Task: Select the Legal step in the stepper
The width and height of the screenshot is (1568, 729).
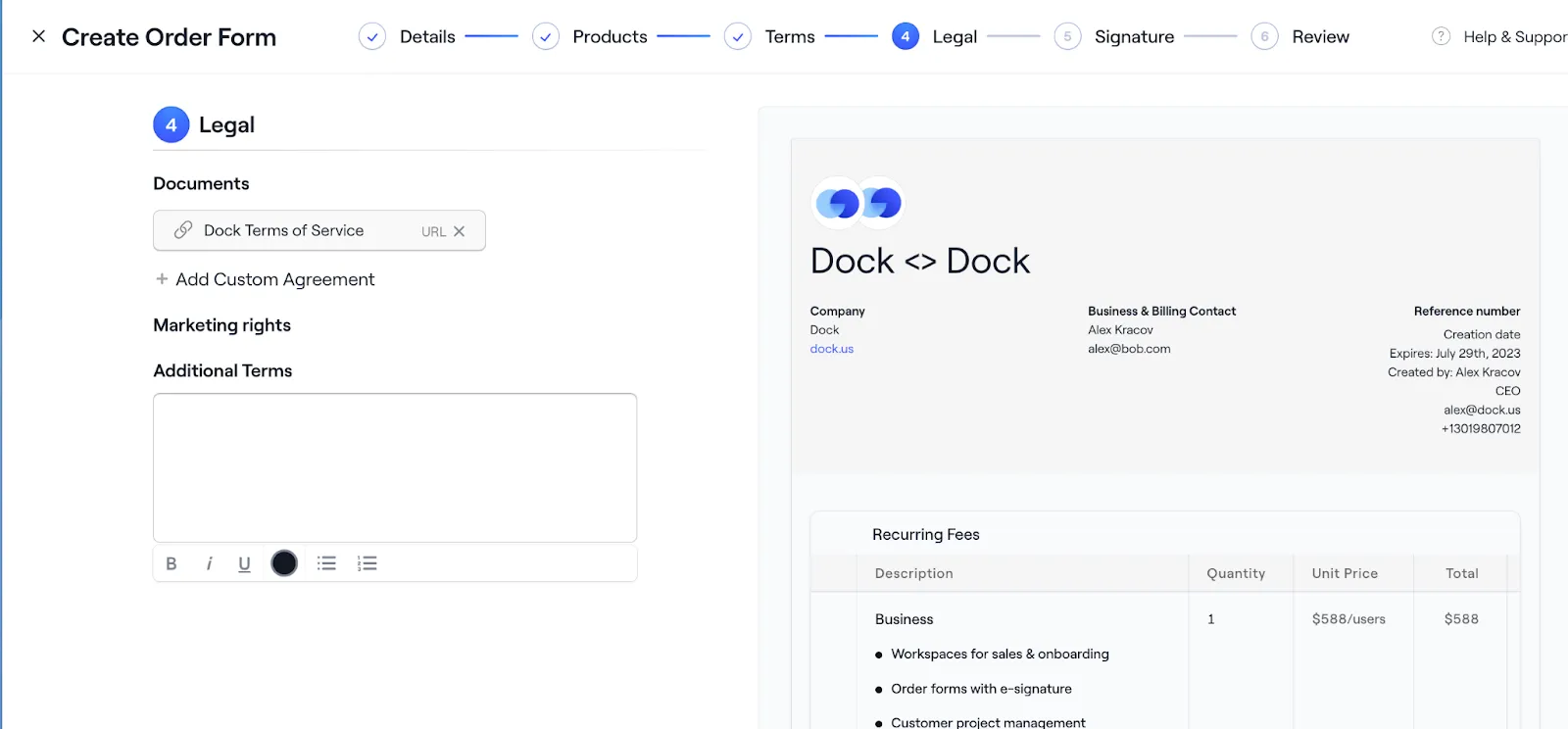Action: [955, 36]
